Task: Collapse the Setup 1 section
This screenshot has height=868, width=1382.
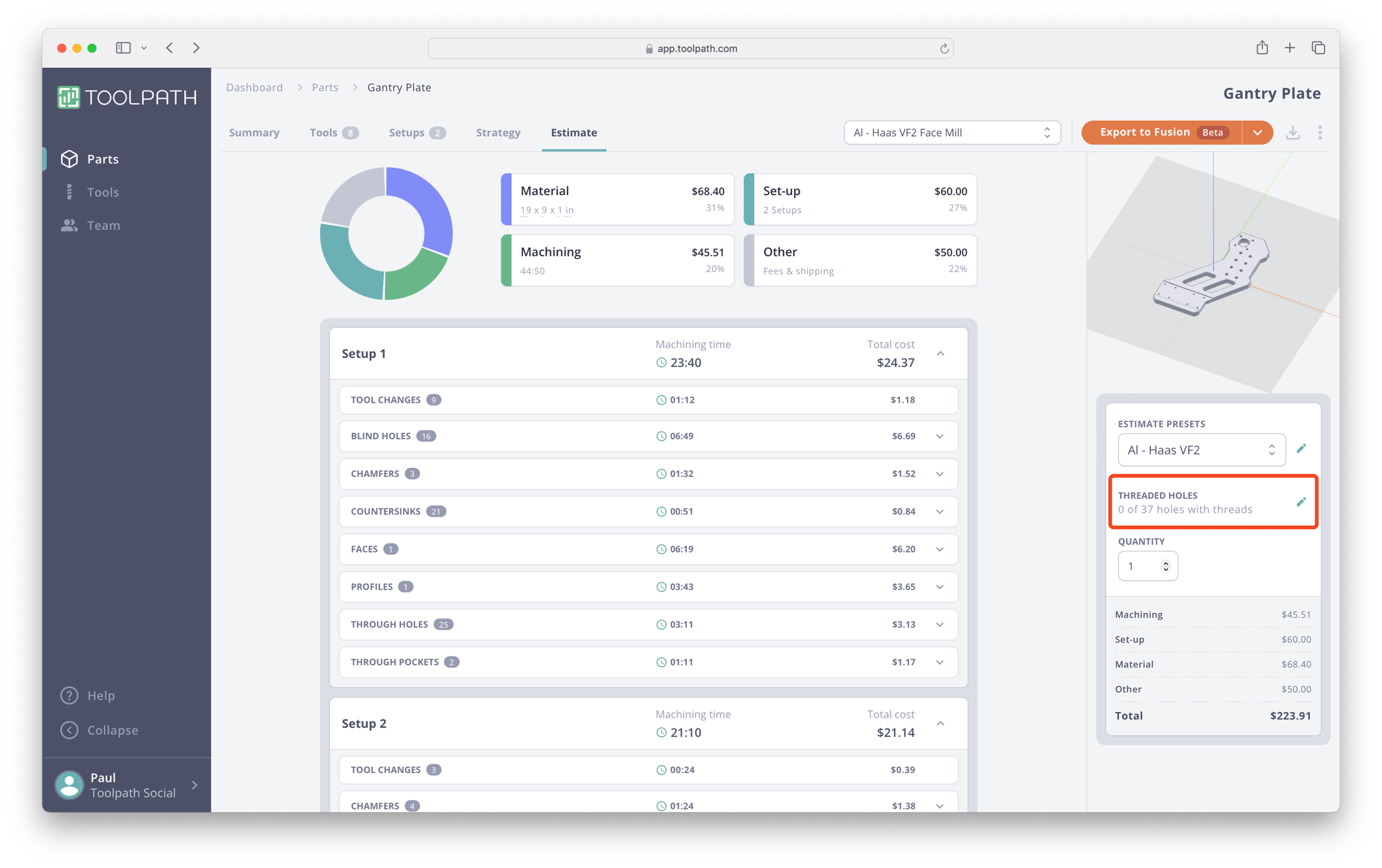Action: click(x=941, y=353)
